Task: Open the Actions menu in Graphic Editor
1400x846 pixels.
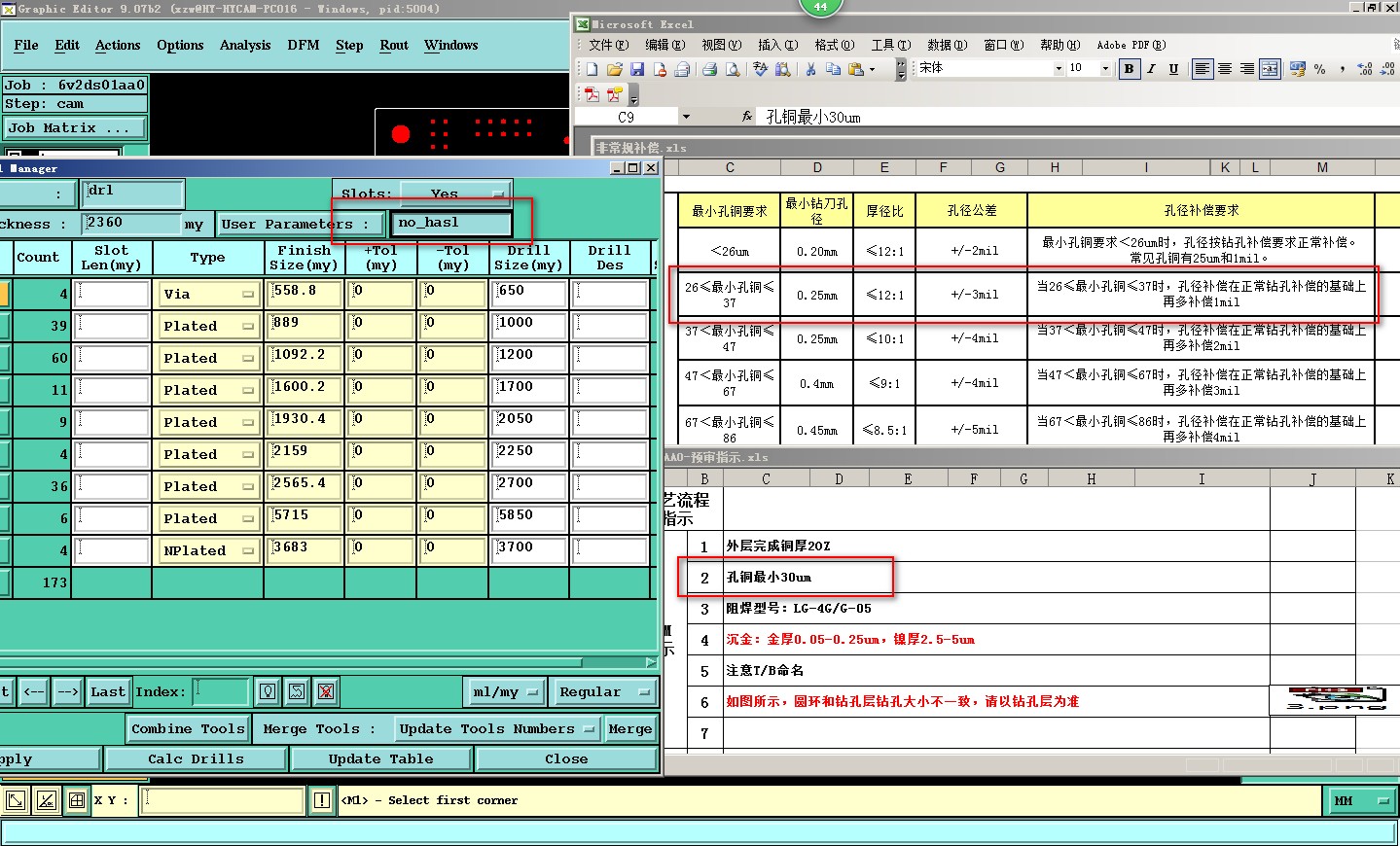Action: pos(118,45)
